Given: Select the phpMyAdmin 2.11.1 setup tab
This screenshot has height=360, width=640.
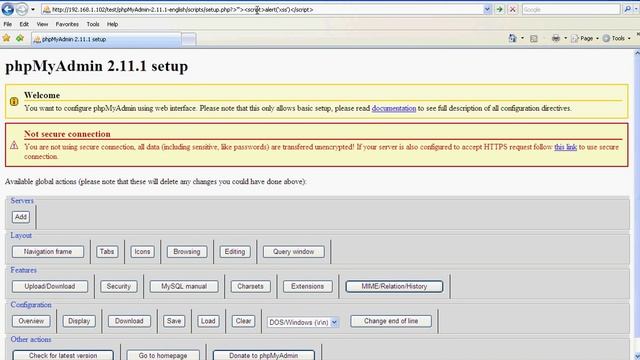Looking at the screenshot, I should [x=106, y=39].
